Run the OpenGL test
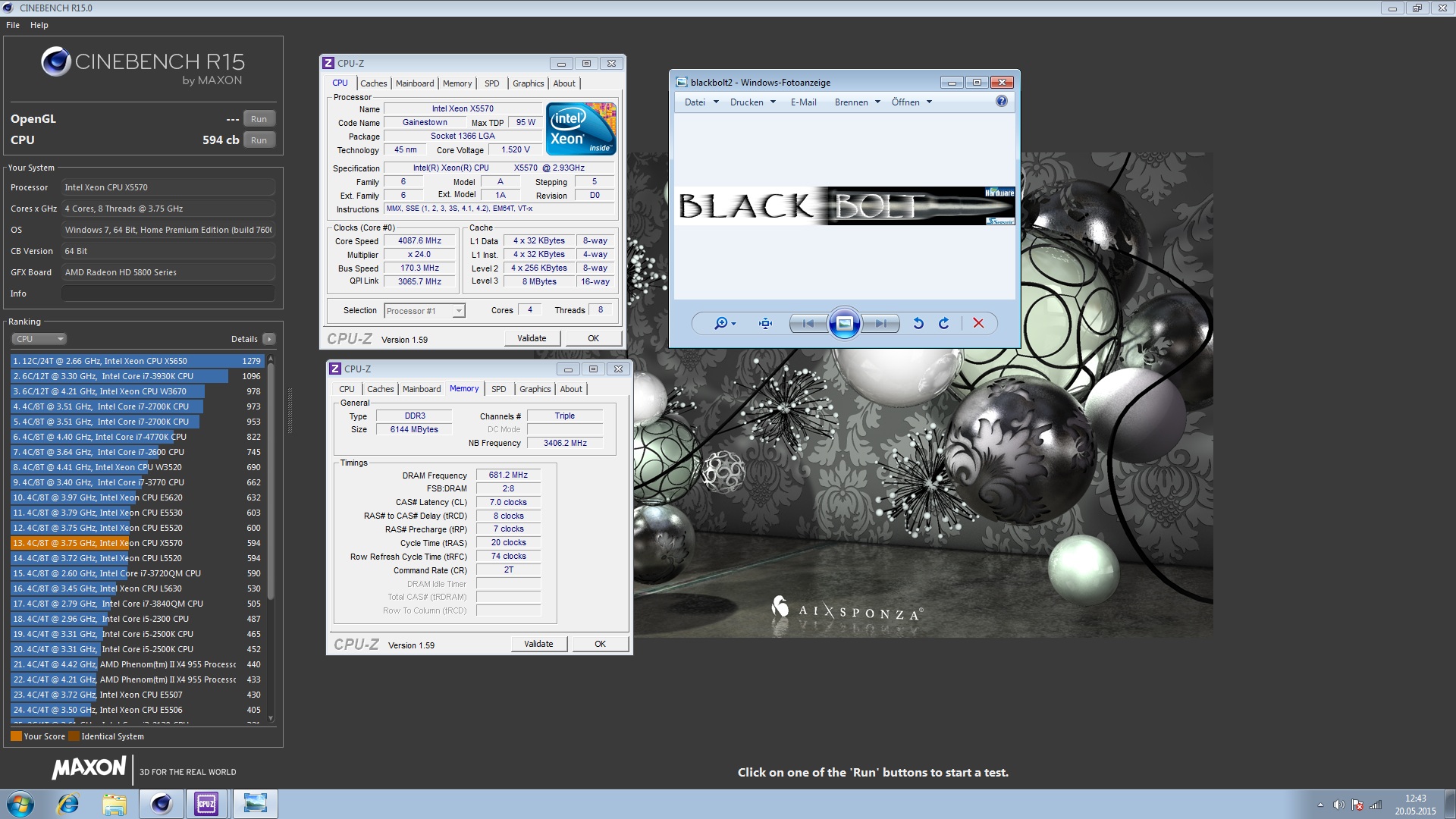1456x819 pixels. pyautogui.click(x=259, y=119)
